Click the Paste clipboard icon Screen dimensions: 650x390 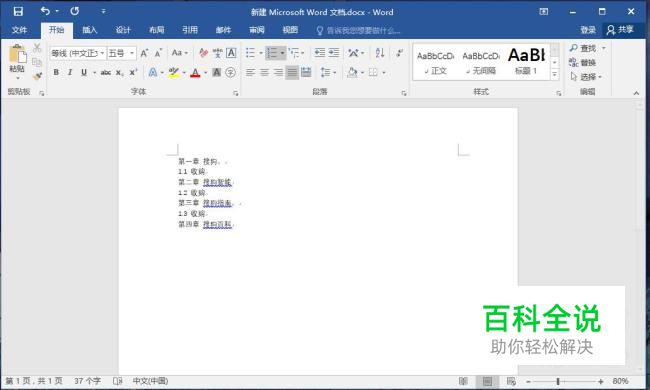pyautogui.click(x=17, y=55)
